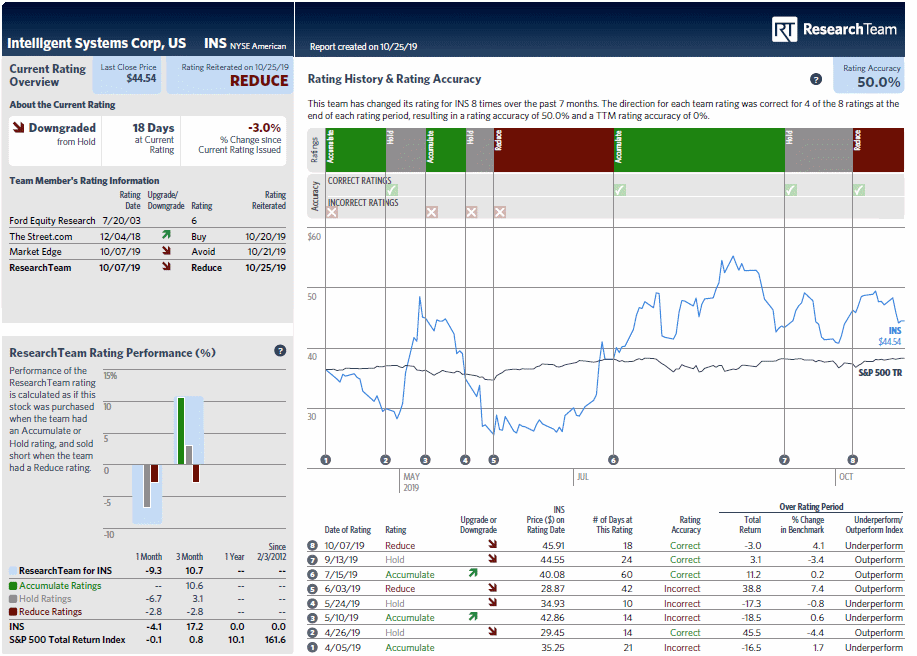Select chart marker number 8
Viewport: 917px width, 656px height.
coord(853,460)
